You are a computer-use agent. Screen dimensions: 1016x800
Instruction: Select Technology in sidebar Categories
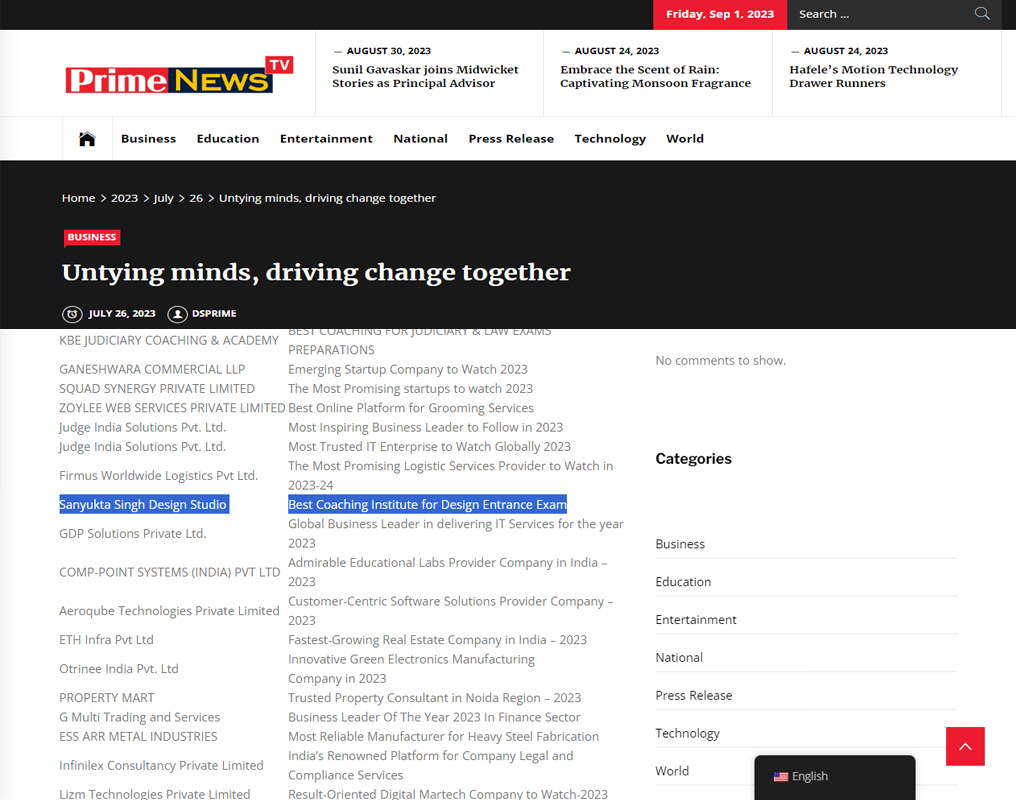click(687, 733)
